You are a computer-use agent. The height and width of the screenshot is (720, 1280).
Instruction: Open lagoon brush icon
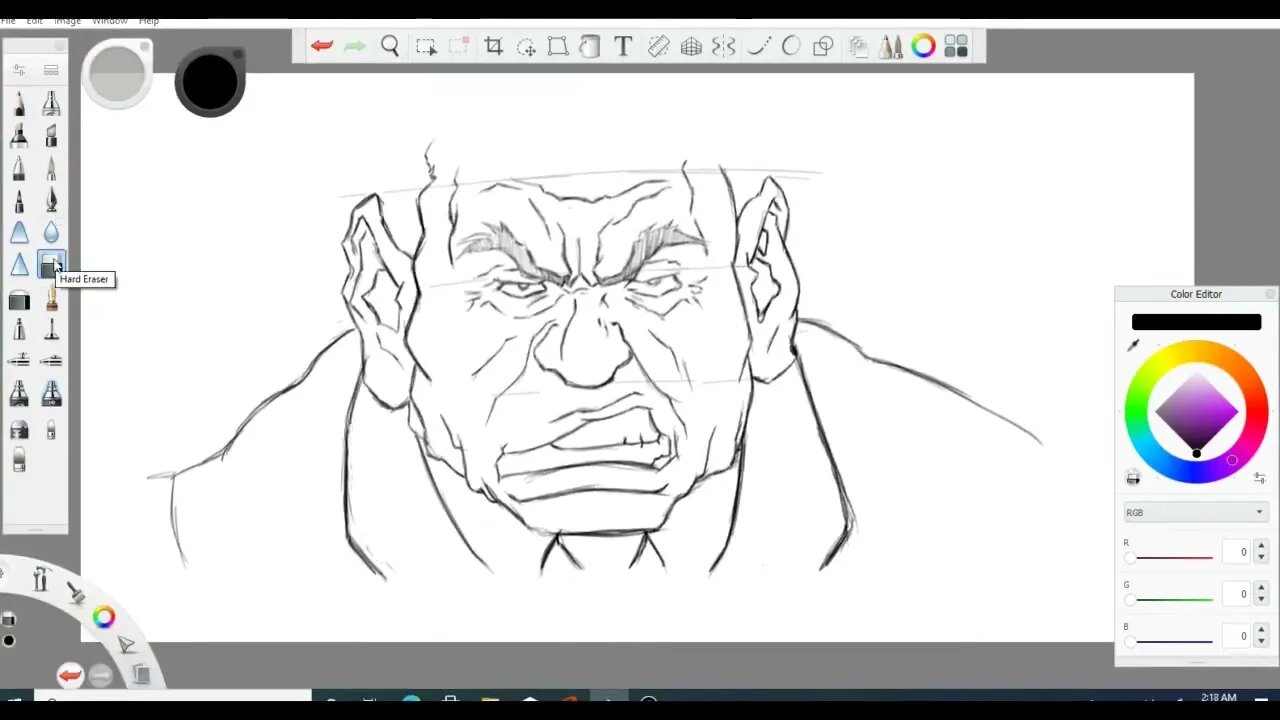point(76,591)
